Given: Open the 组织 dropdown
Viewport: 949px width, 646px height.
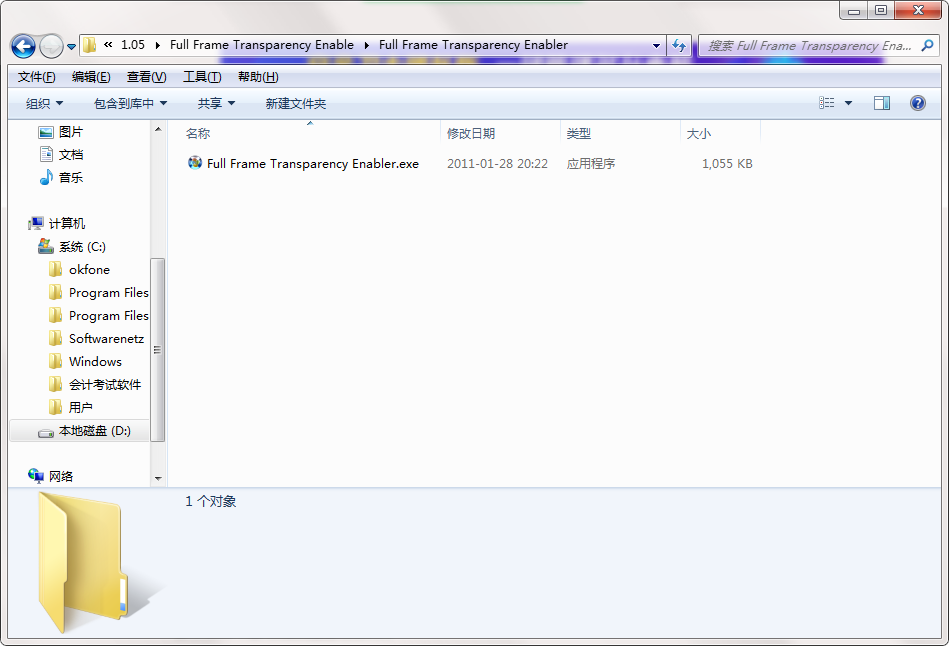Looking at the screenshot, I should [44, 104].
